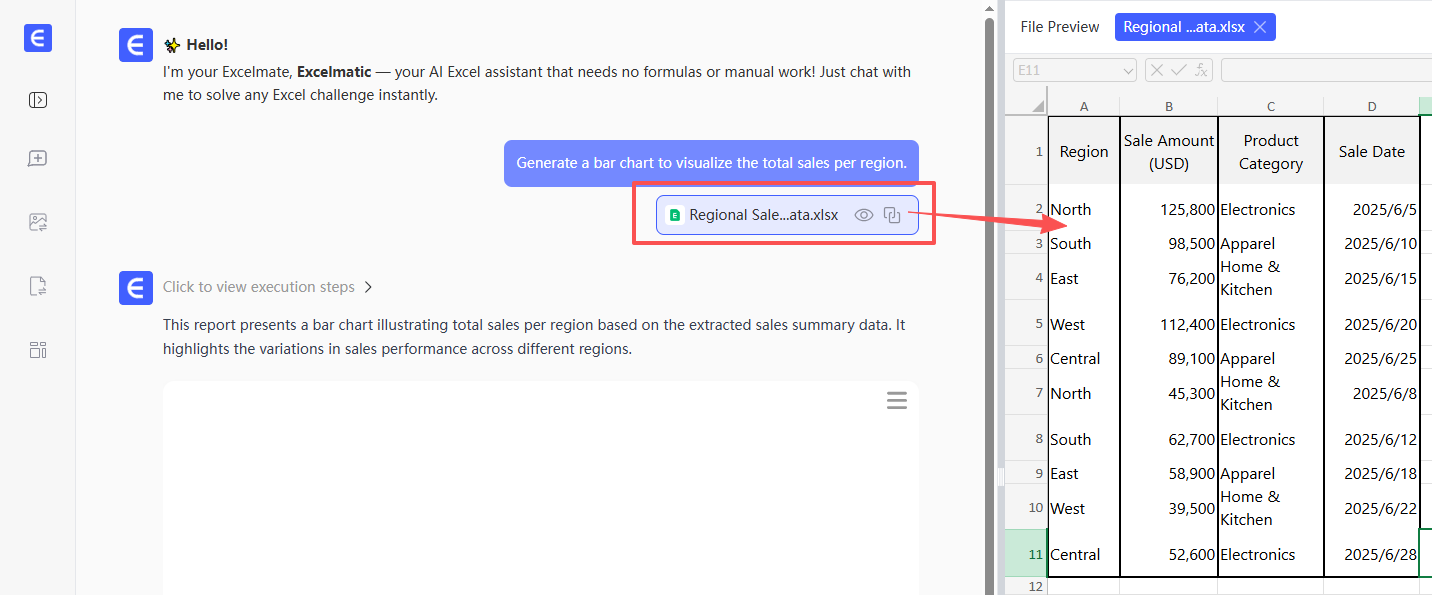Screen dimensions: 1432x595
Task: Open the chart hamburger menu
Action: click(897, 401)
